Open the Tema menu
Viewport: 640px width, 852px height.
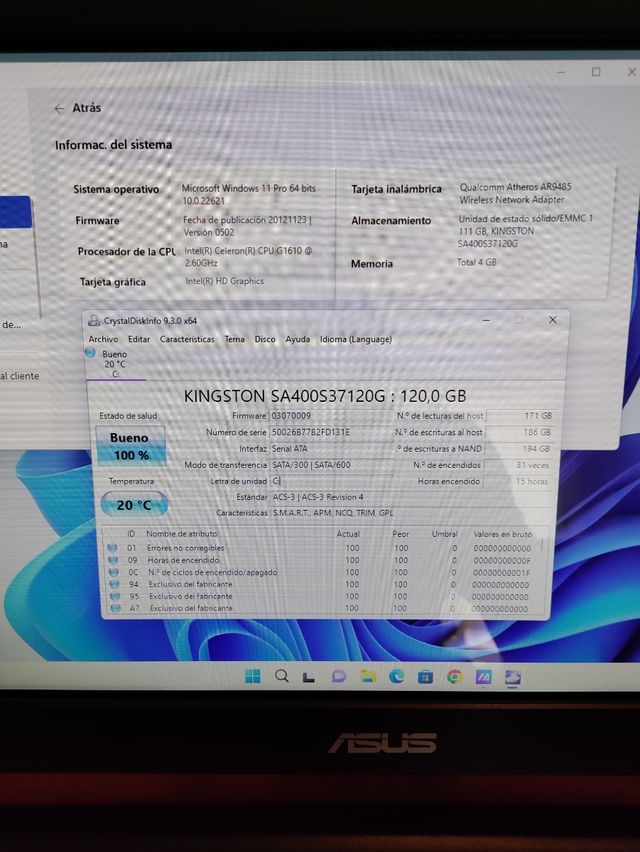(235, 339)
